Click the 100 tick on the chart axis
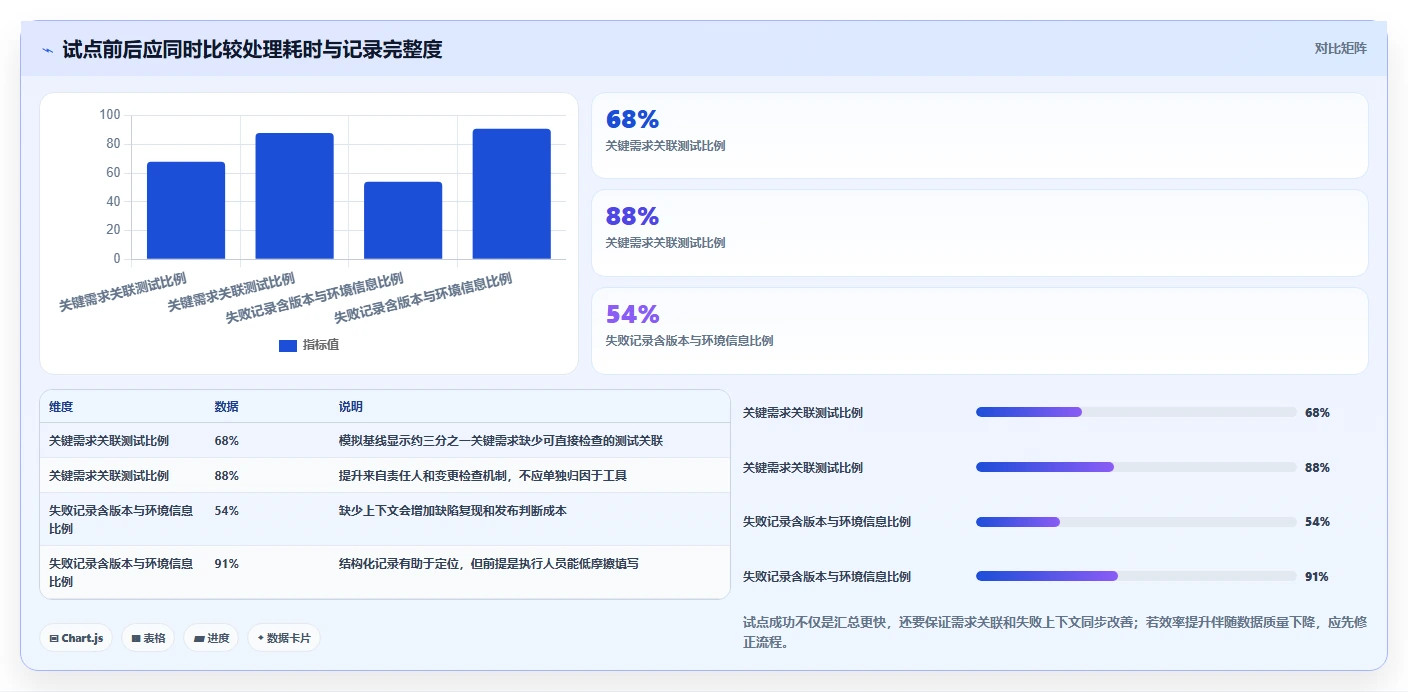Viewport: 1408px width, 692px height. tap(110, 115)
